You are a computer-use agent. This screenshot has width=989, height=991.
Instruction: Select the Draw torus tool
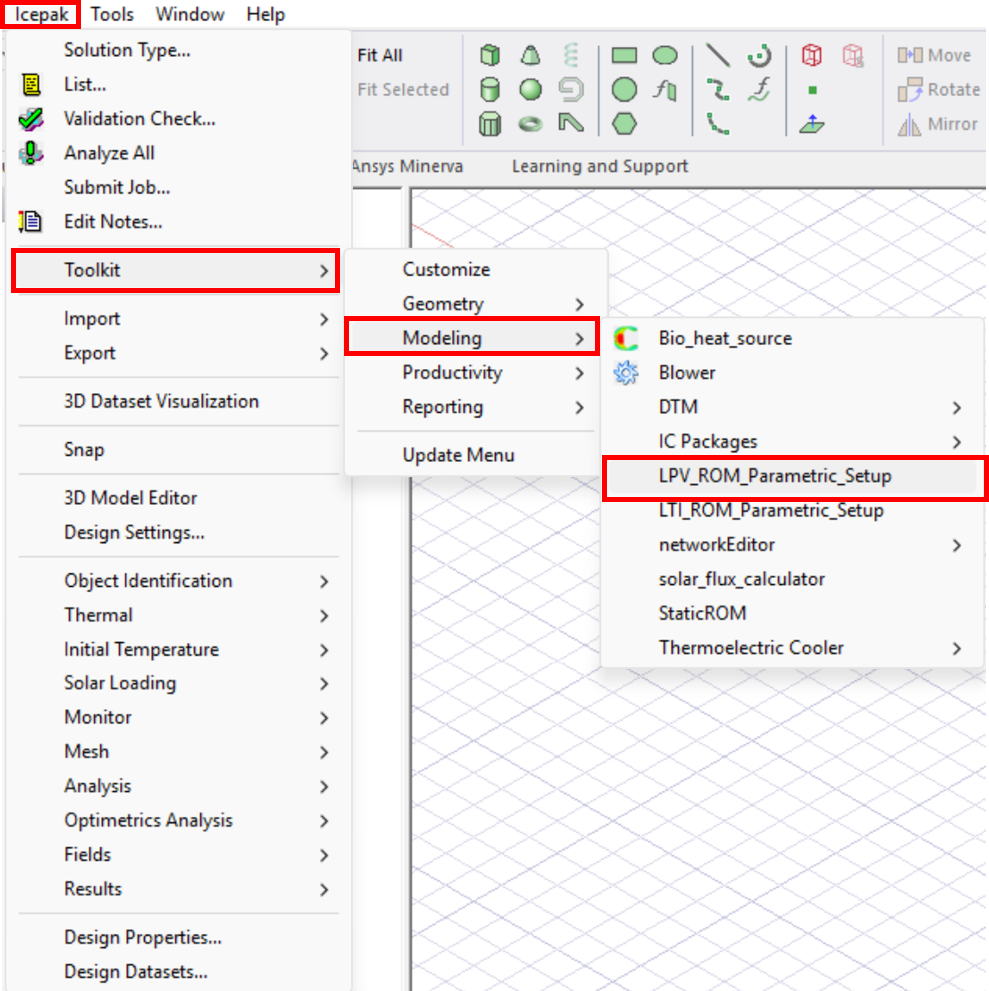coord(530,124)
